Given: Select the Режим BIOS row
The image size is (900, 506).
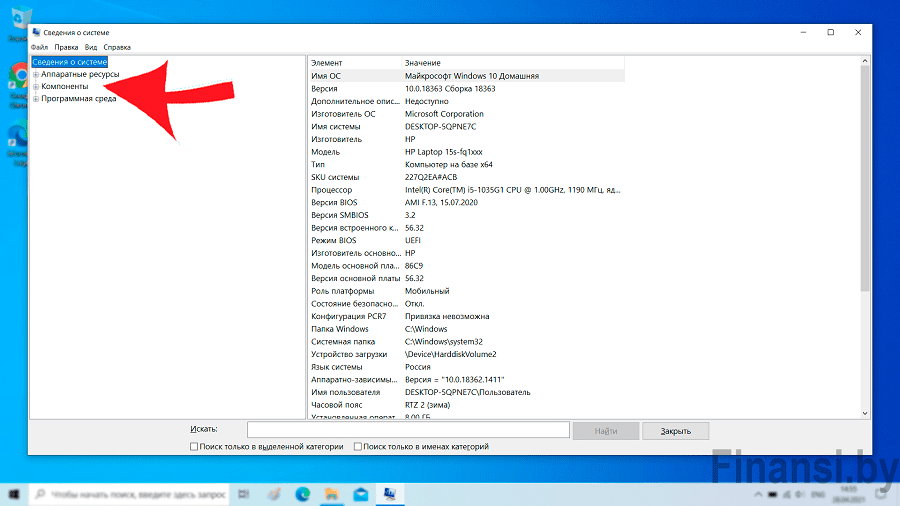Looking at the screenshot, I should pyautogui.click(x=466, y=240).
